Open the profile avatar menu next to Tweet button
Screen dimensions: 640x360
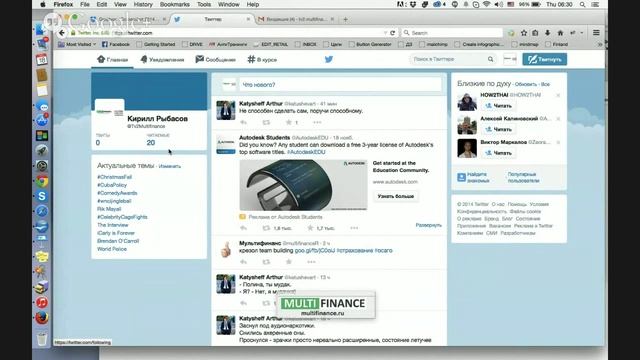coord(510,59)
